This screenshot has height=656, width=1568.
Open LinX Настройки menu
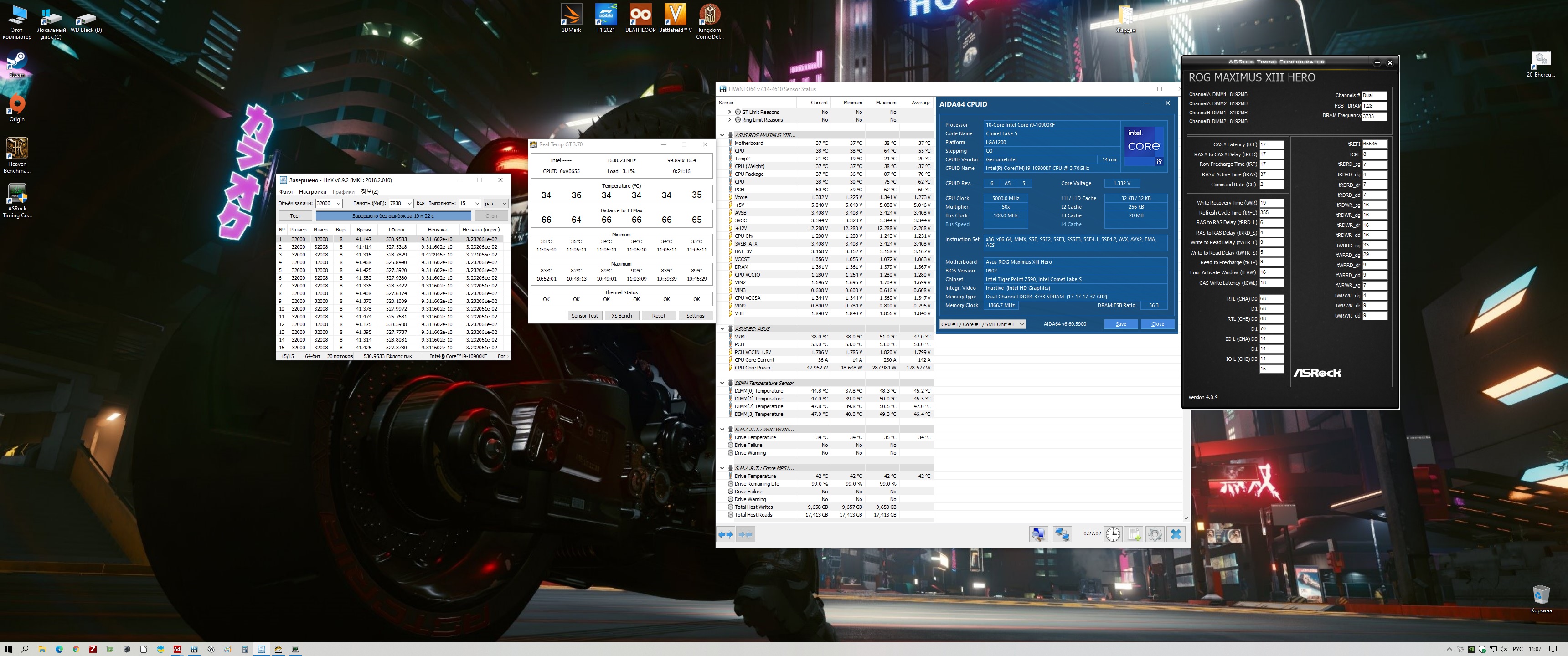312,192
